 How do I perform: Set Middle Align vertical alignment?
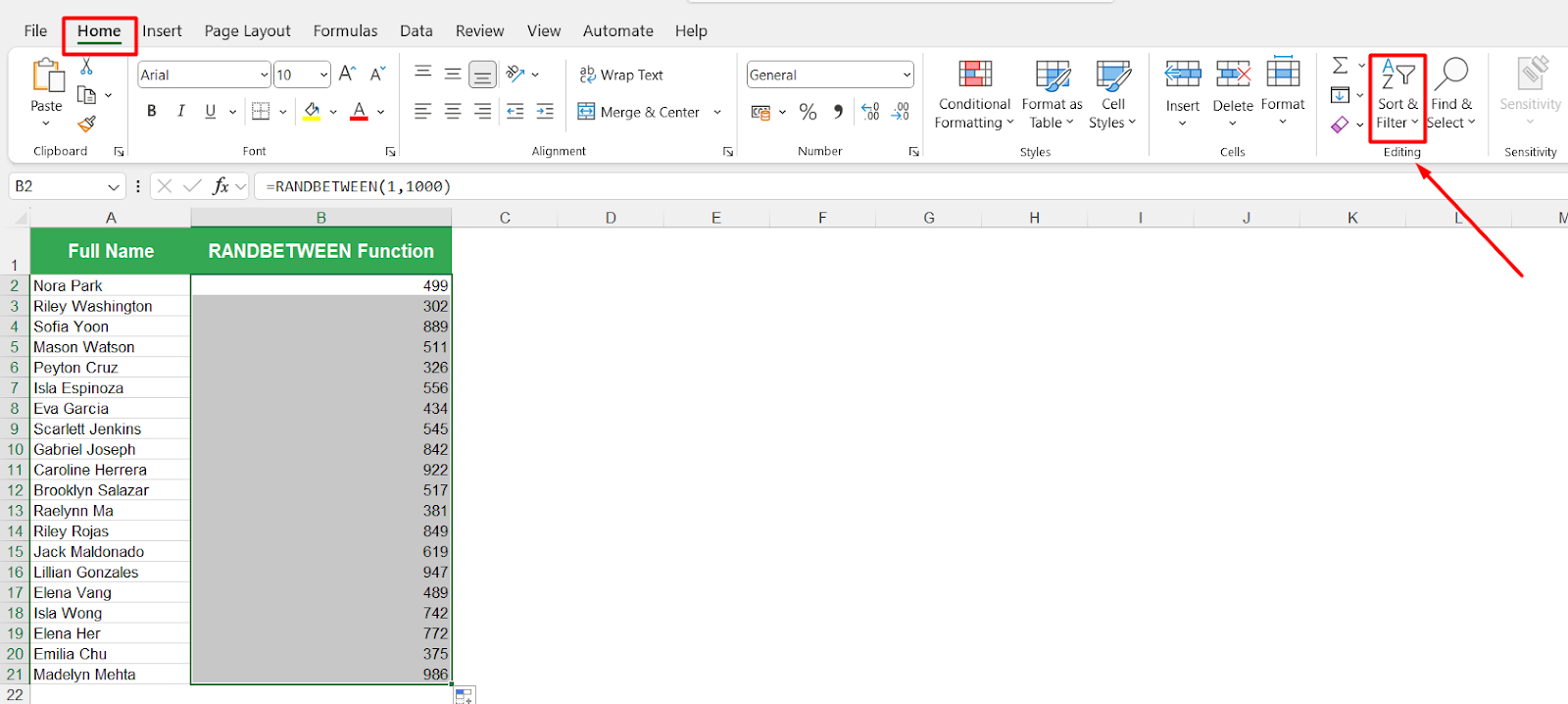453,74
